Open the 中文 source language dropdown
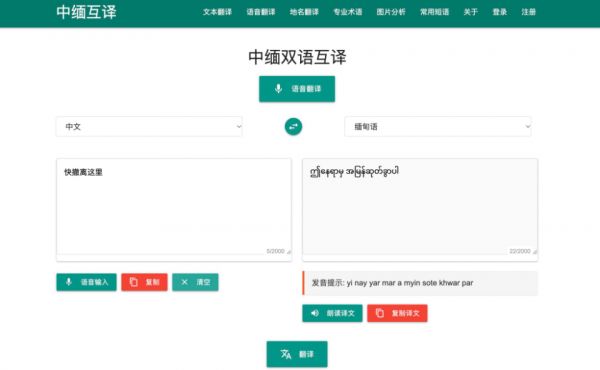600x370 pixels. (x=149, y=127)
